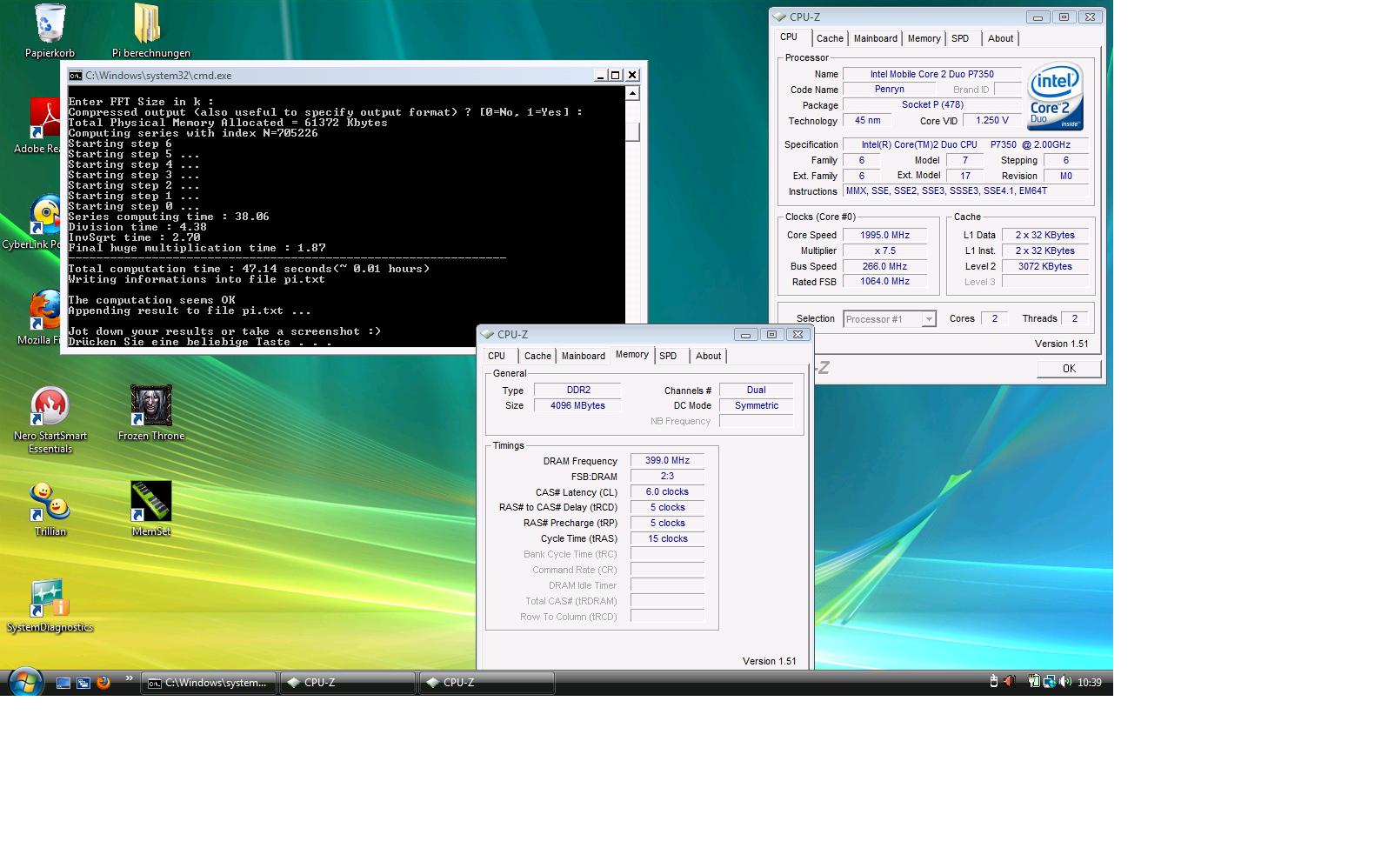This screenshot has height=868, width=1388.
Task: Select Cache tab in CPU-Z Memory window
Action: [537, 356]
